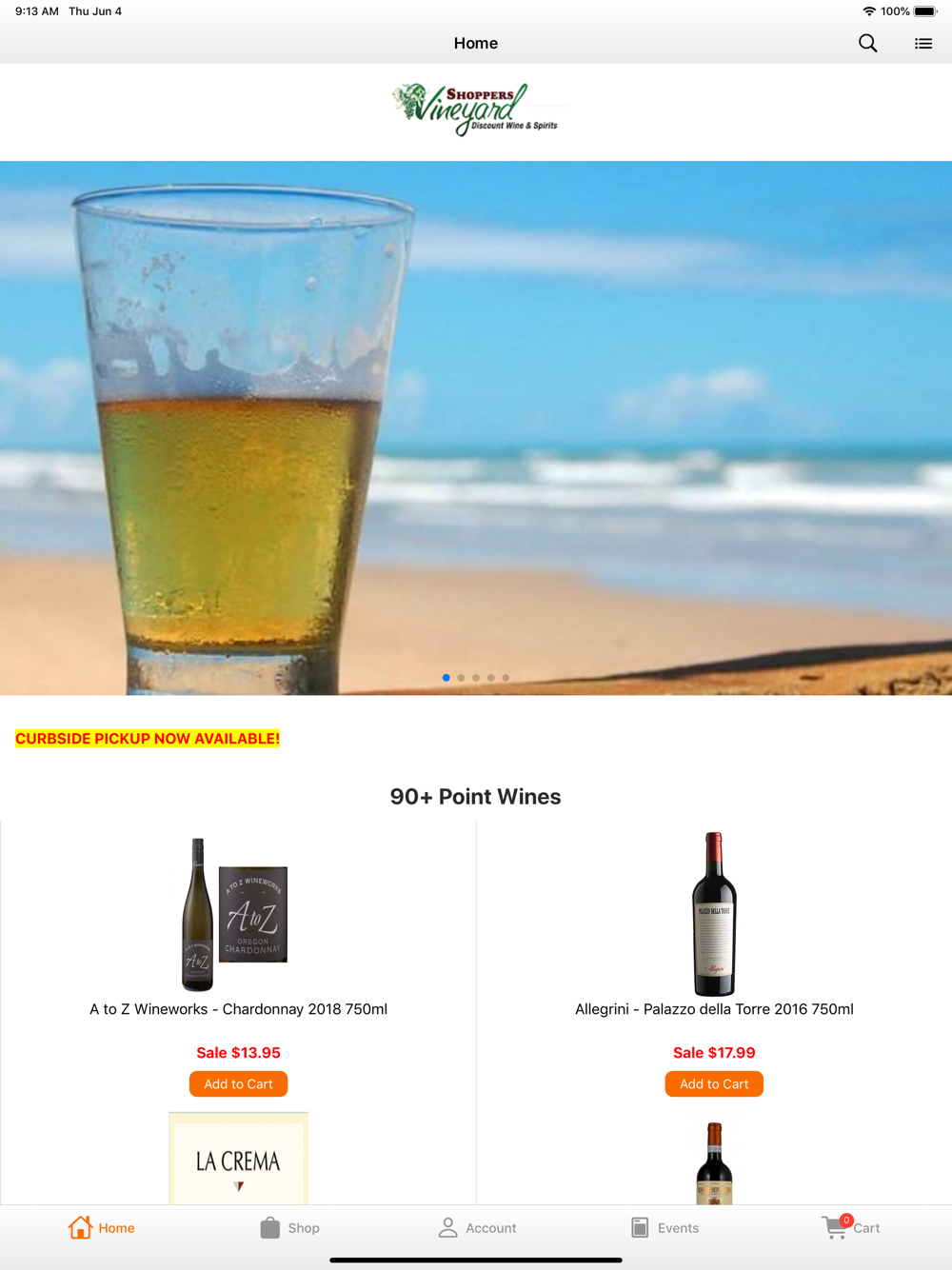Select the third carousel page dot
Screen dimensions: 952x1270
pos(476,678)
